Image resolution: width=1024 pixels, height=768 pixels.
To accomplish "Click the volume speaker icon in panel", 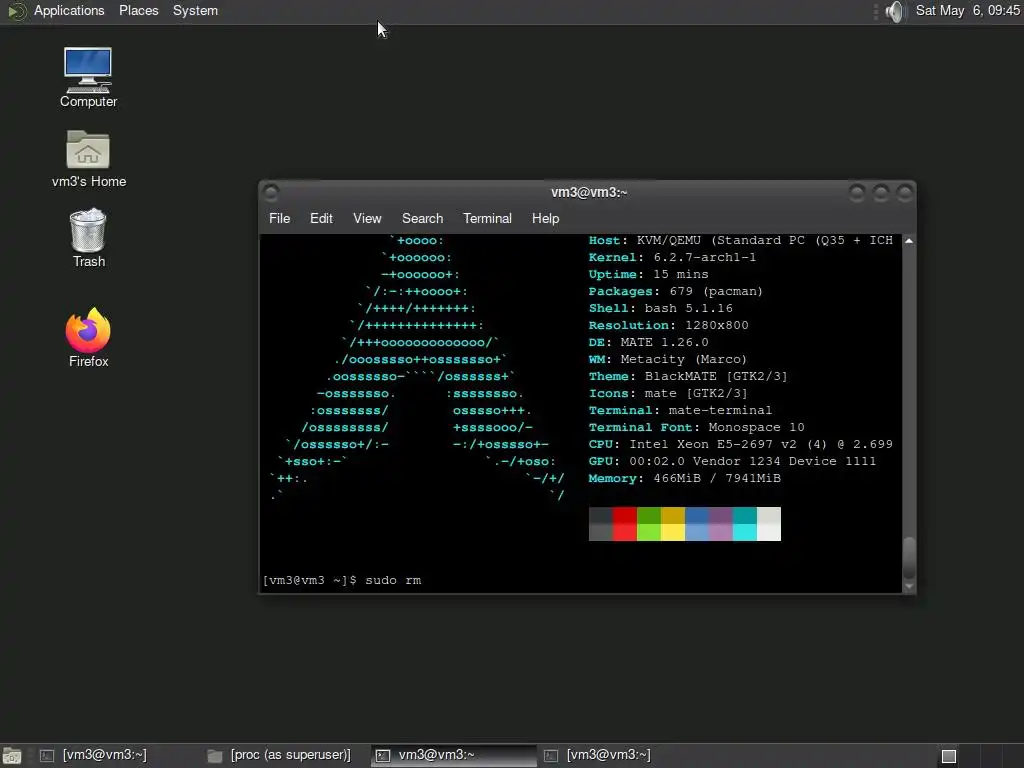I will pyautogui.click(x=895, y=11).
